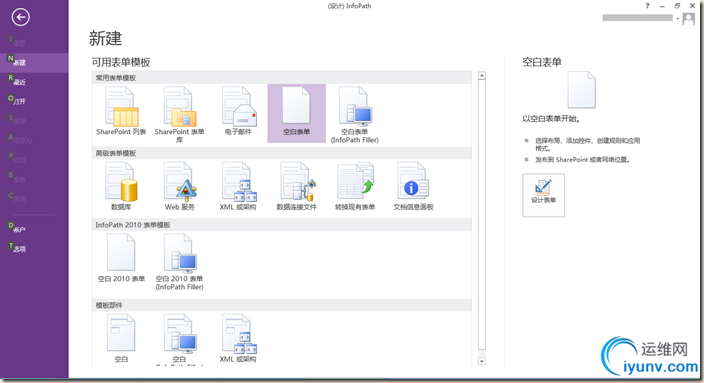Image resolution: width=704 pixels, height=383 pixels.
Task: Choose 空白 2010 表单 (InfoPath Filler)
Action: (x=179, y=261)
